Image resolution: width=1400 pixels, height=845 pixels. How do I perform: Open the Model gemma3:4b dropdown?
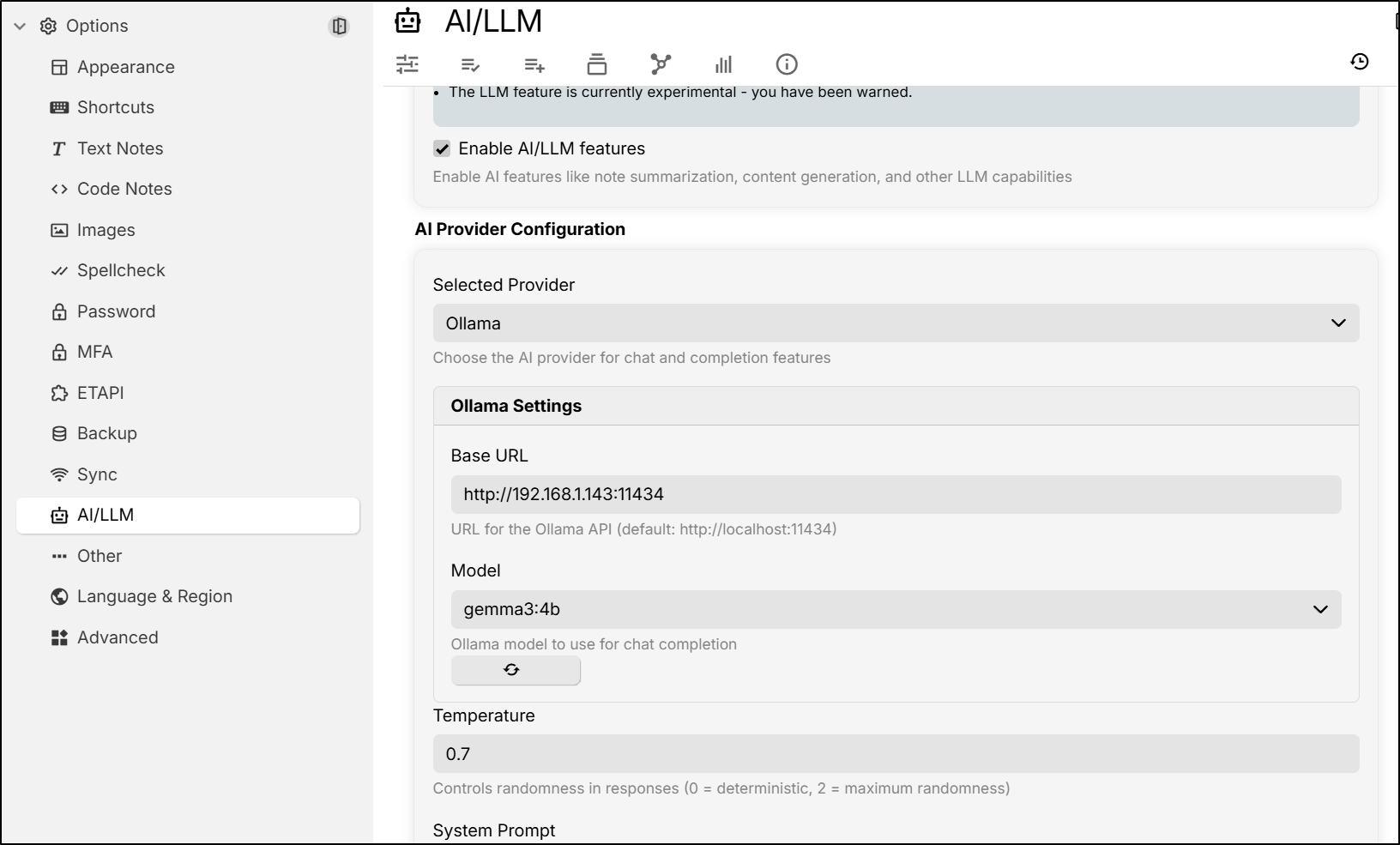[x=896, y=609]
